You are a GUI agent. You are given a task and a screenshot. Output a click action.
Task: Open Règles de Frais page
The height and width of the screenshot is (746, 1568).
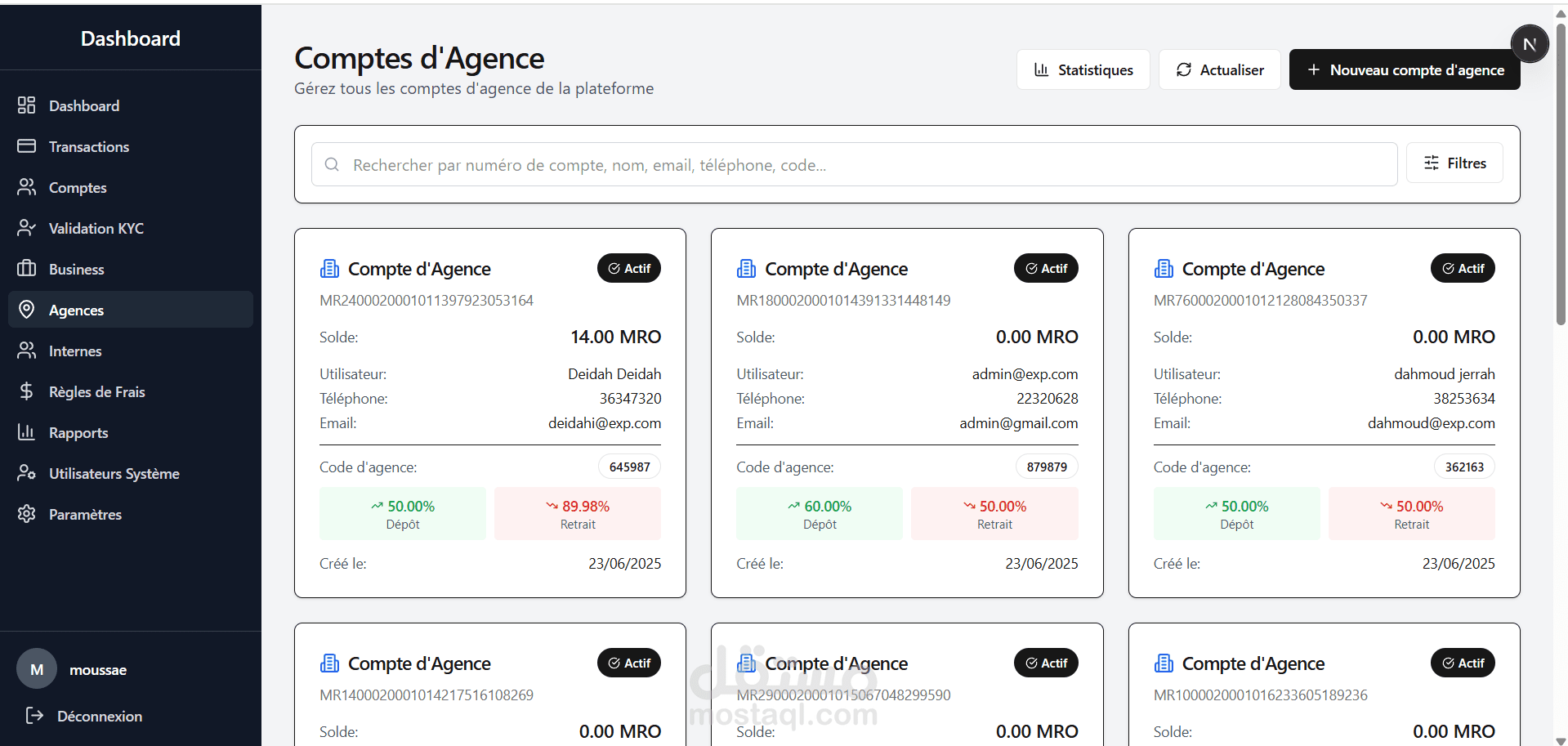[131, 391]
